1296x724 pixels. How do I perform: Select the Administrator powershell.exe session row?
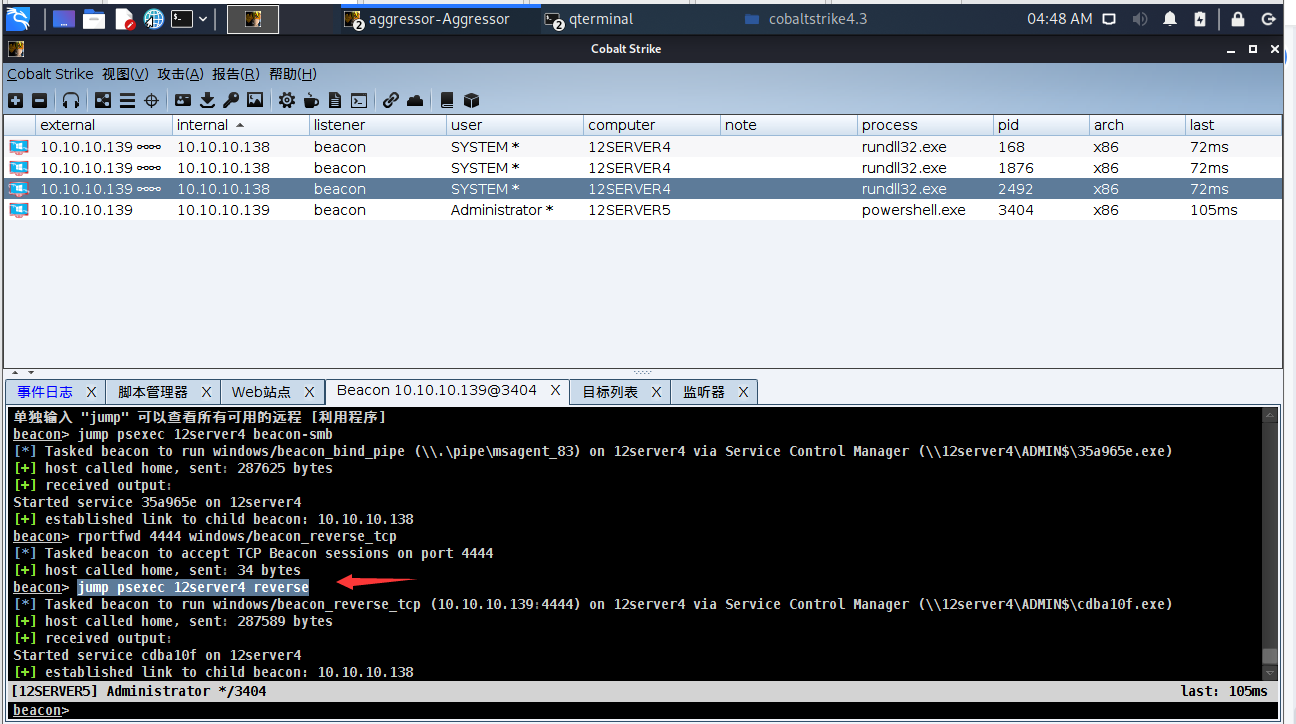click(x=643, y=210)
